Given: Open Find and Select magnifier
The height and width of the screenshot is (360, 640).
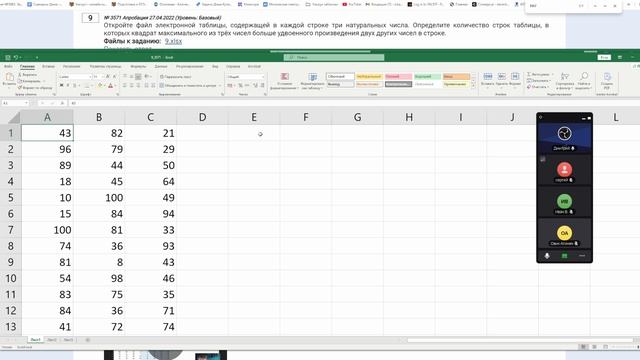Looking at the screenshot, I should tap(584, 81).
